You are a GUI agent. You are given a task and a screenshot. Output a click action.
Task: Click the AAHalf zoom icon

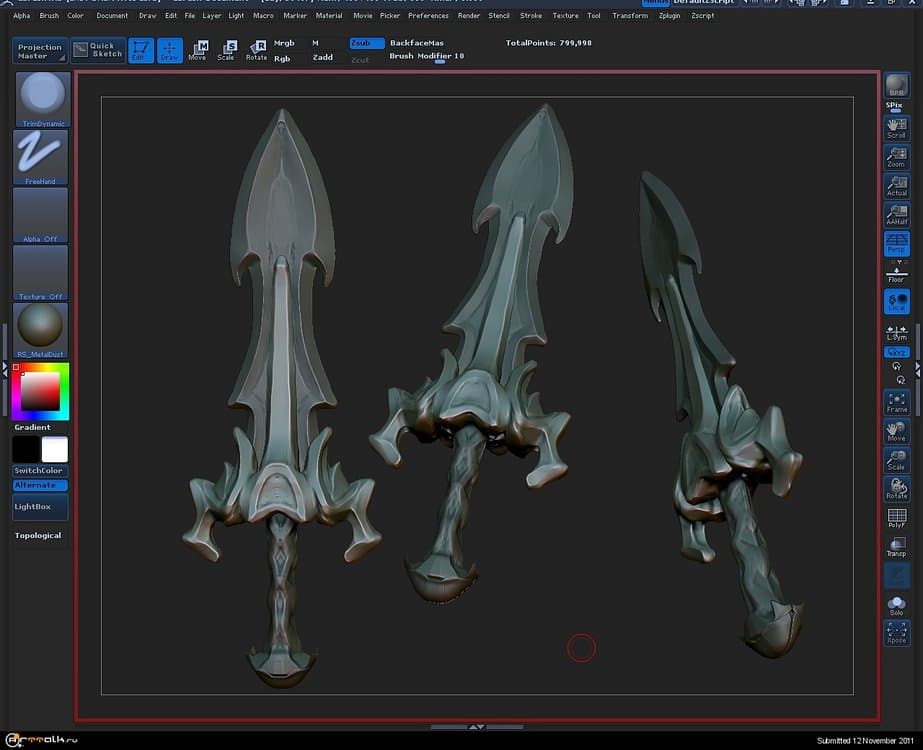tap(896, 214)
